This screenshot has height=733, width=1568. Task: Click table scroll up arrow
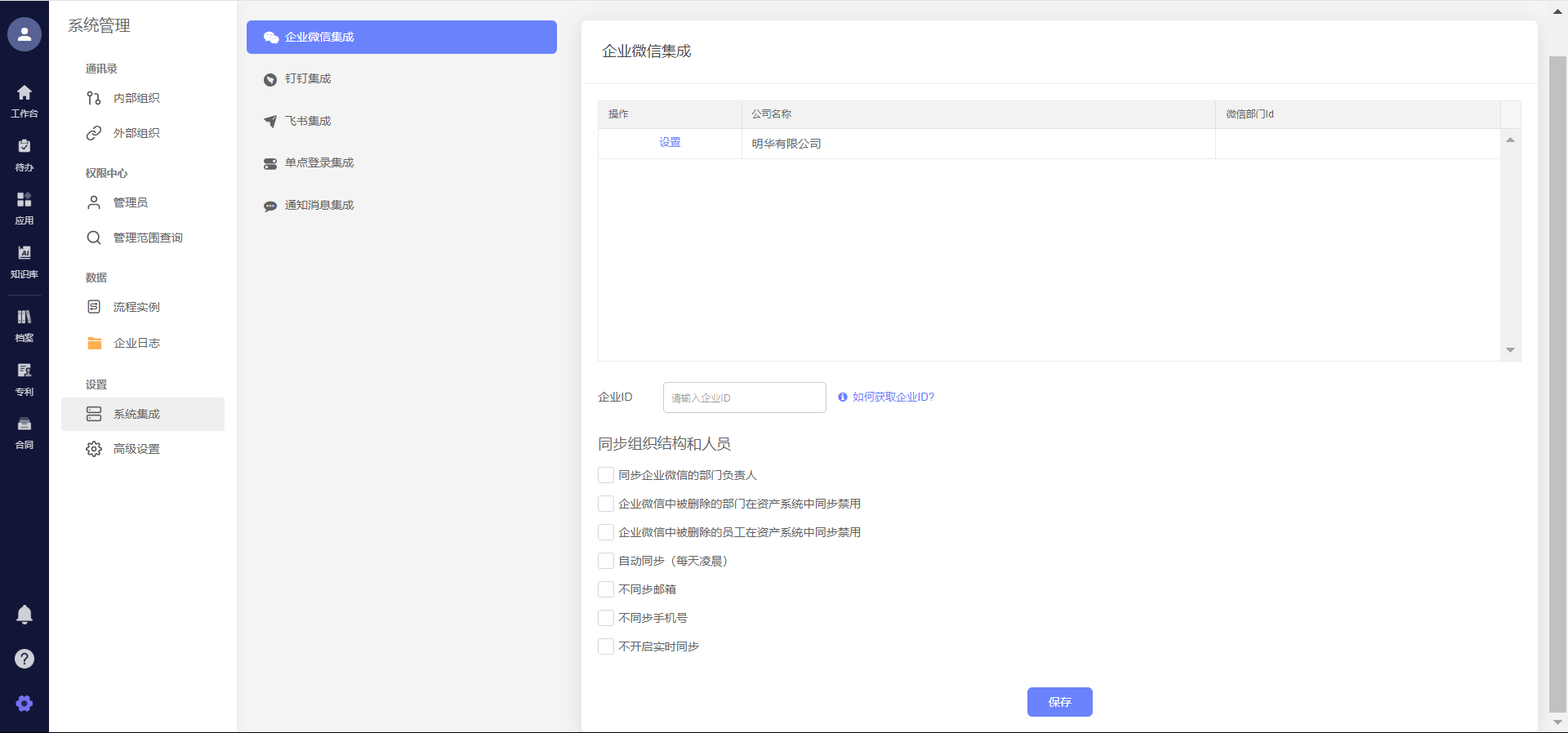click(1510, 140)
